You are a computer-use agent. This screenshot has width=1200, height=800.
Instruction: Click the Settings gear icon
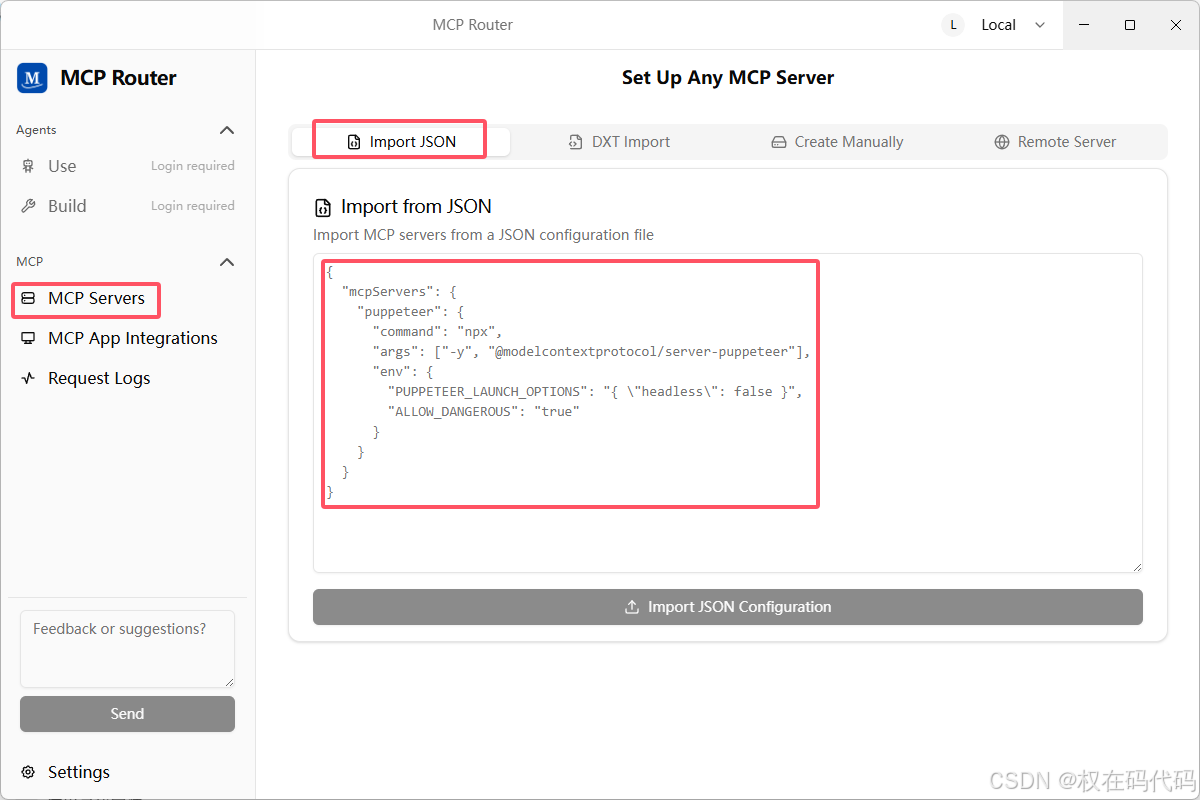coord(28,772)
